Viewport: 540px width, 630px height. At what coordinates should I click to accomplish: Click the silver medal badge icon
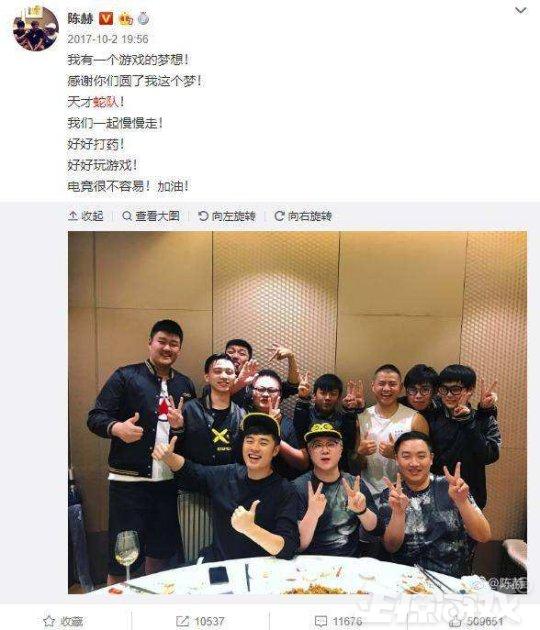click(143, 18)
